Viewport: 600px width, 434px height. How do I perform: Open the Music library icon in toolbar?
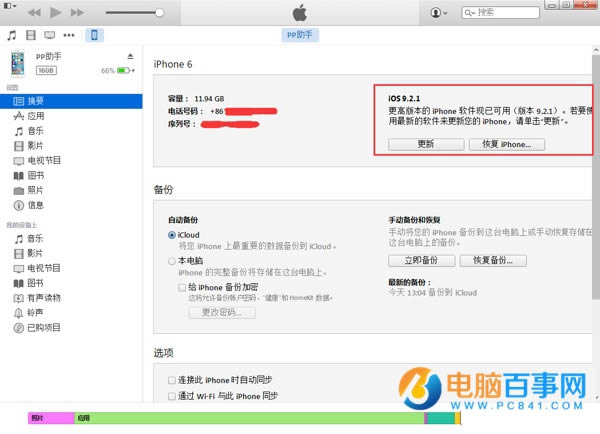[x=11, y=36]
